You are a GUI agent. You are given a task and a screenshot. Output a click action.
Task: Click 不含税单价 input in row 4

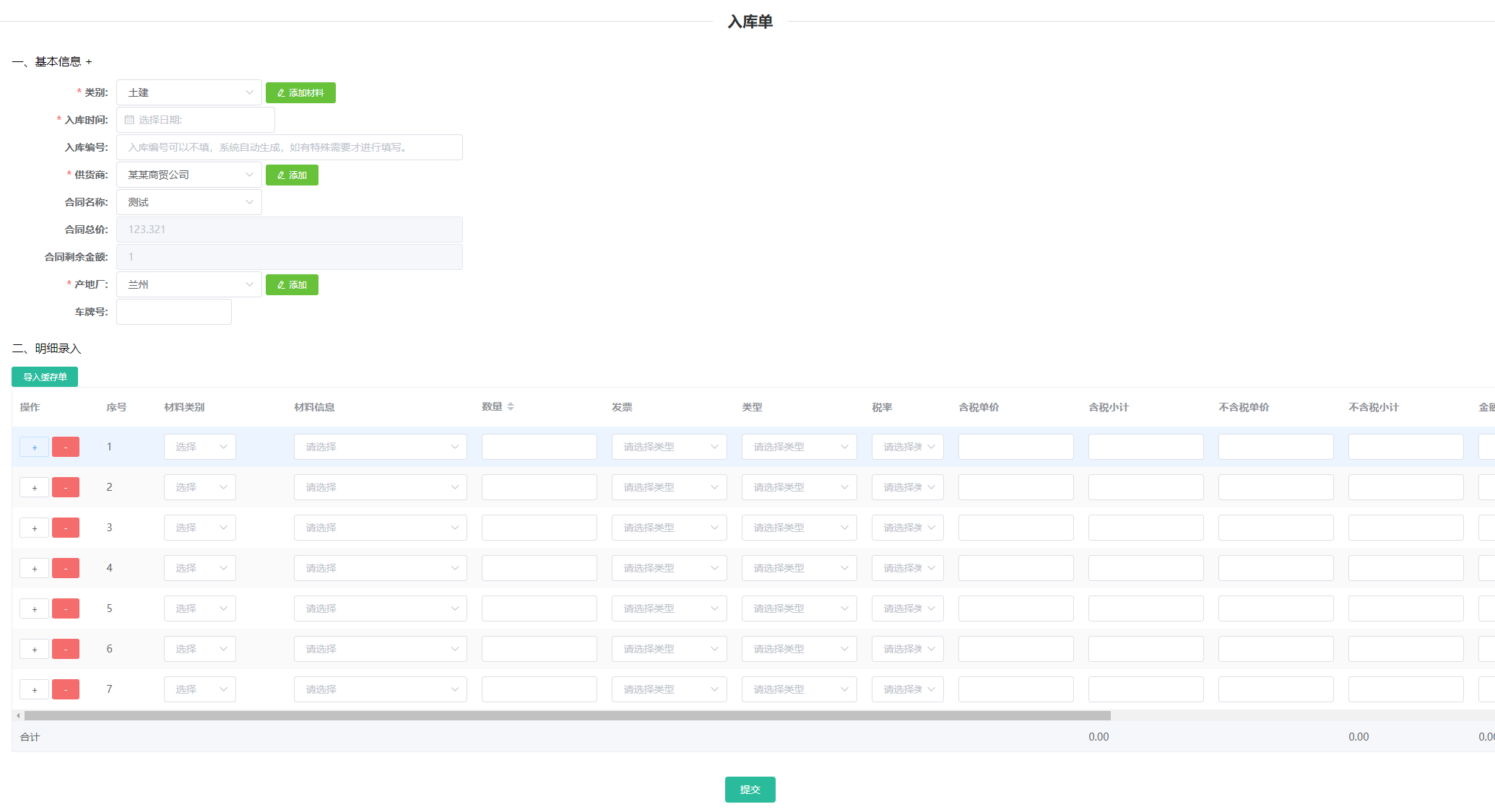pos(1276,568)
